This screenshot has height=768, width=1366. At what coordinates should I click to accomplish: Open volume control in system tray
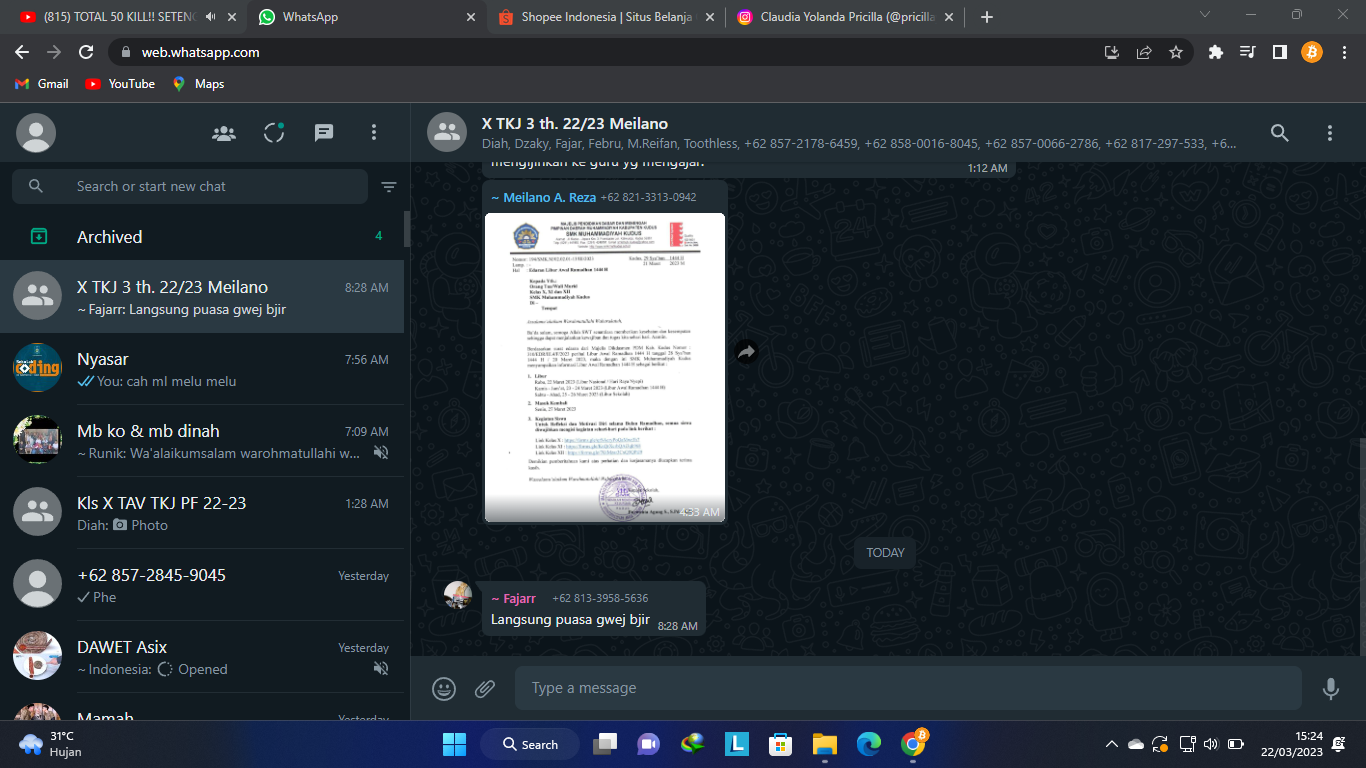tap(1211, 744)
